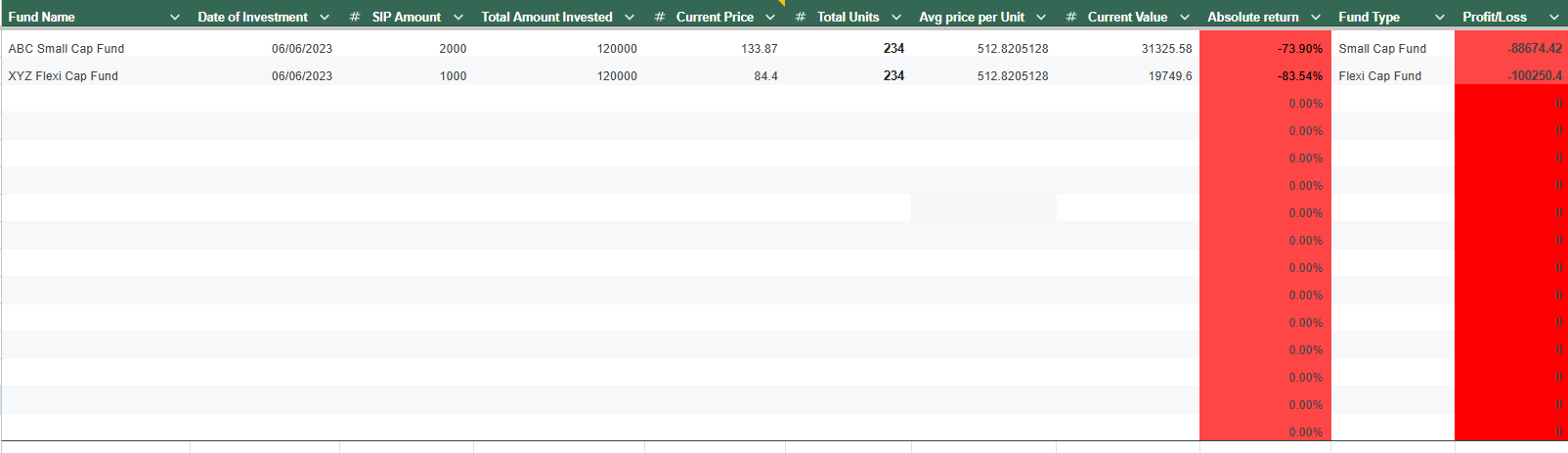Select the 133.87 current price cell
Screen dimensions: 1568x453
pos(759,48)
